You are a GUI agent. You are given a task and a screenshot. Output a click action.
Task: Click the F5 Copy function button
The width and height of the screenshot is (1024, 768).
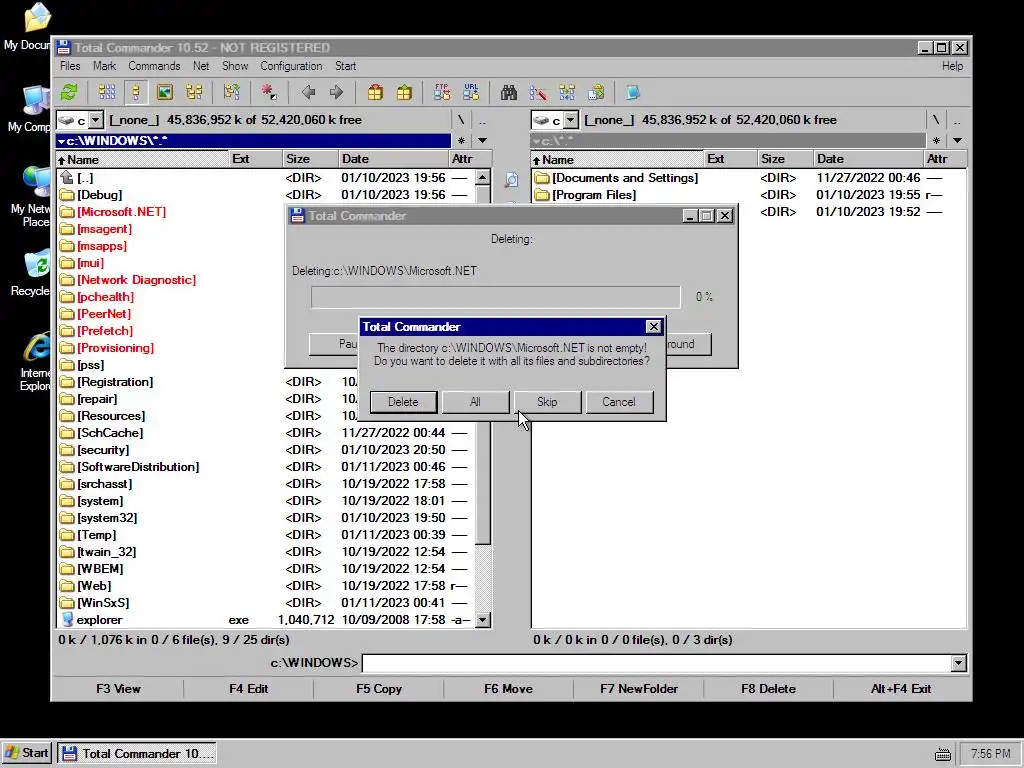click(379, 688)
